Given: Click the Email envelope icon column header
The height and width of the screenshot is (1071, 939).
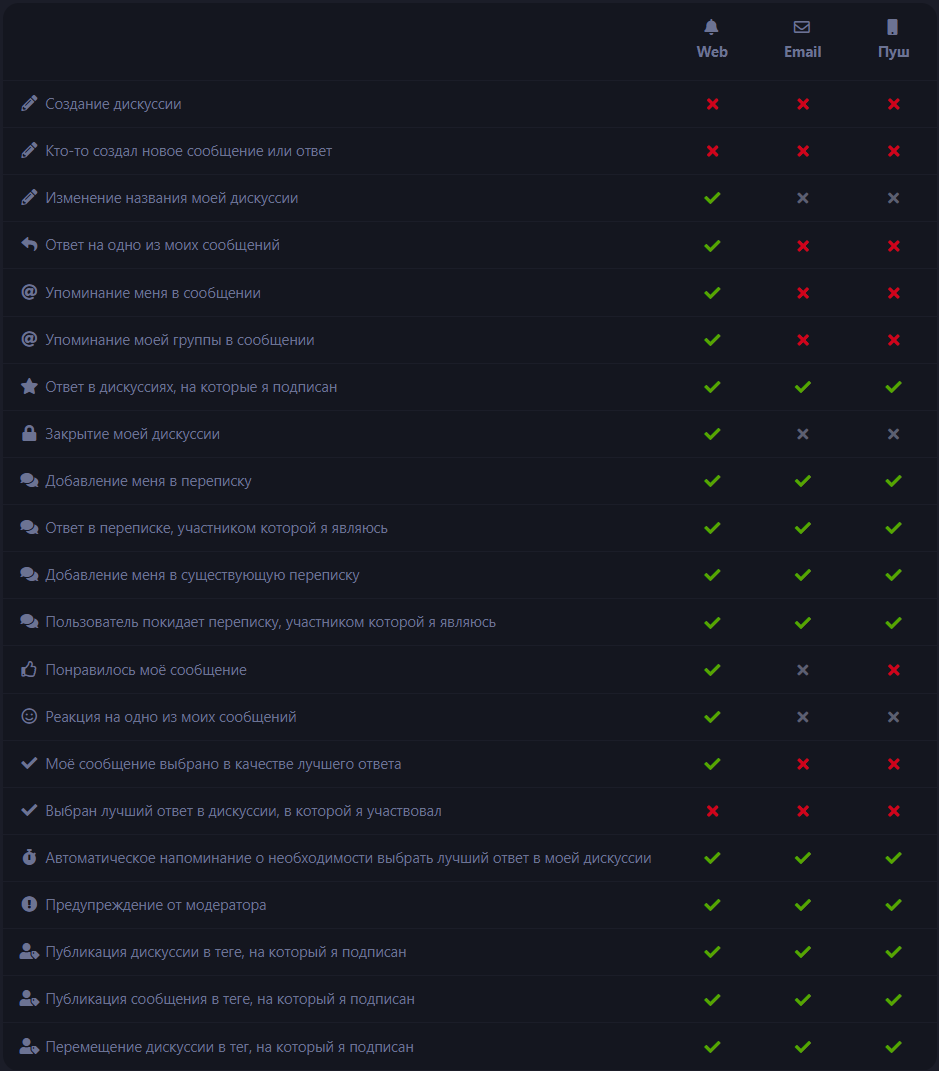Looking at the screenshot, I should click(x=802, y=40).
